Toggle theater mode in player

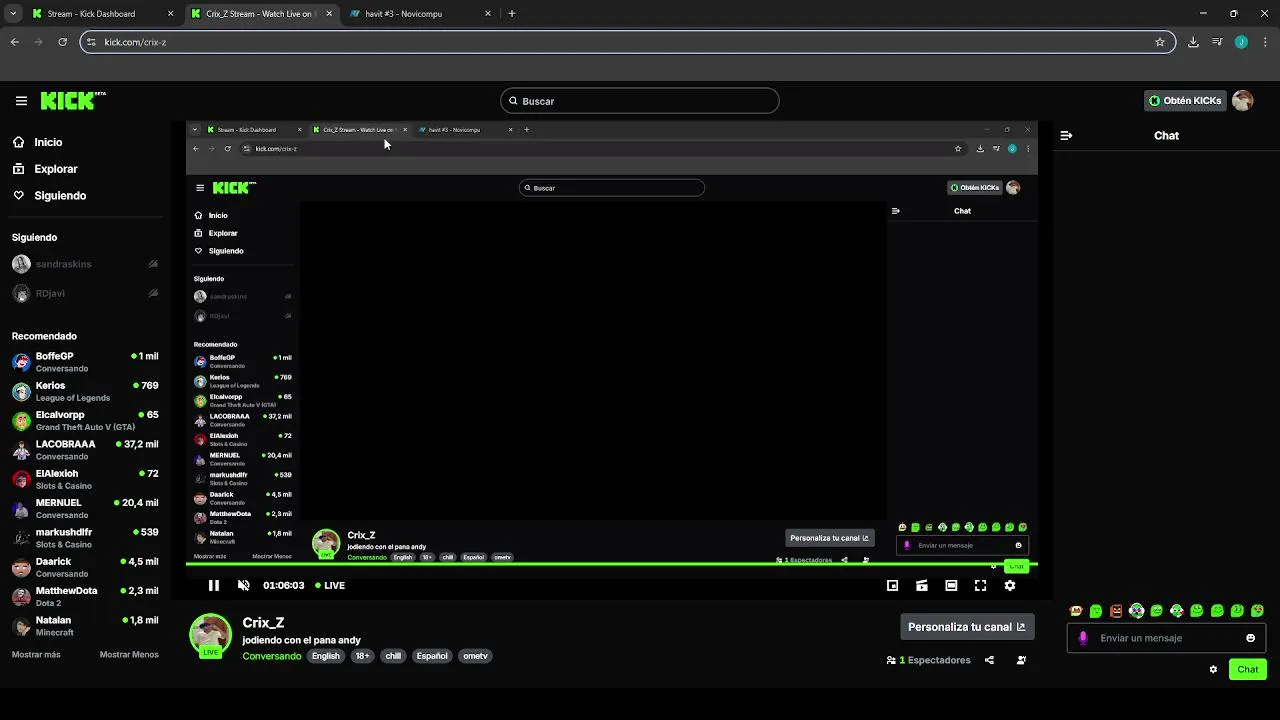pyautogui.click(x=951, y=586)
